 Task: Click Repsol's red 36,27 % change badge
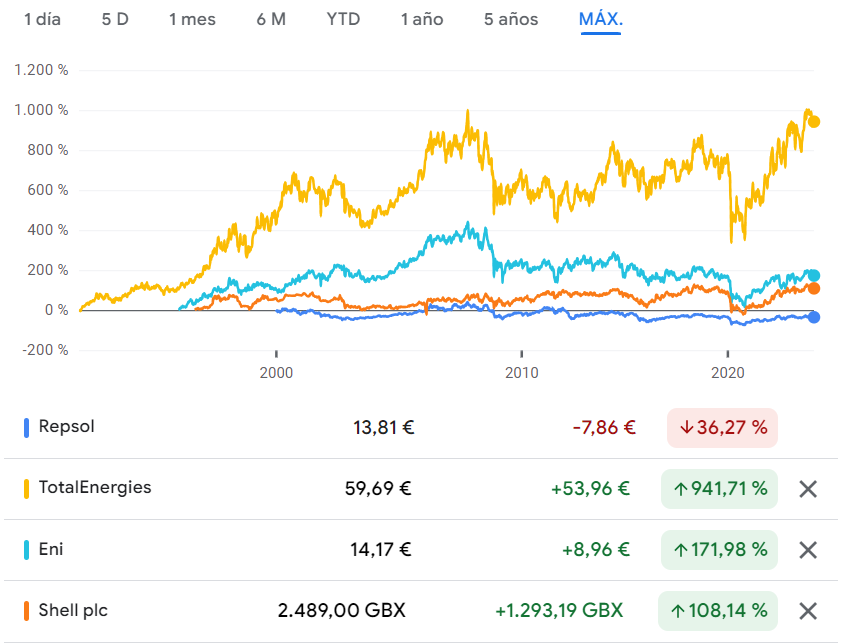pyautogui.click(x=722, y=428)
